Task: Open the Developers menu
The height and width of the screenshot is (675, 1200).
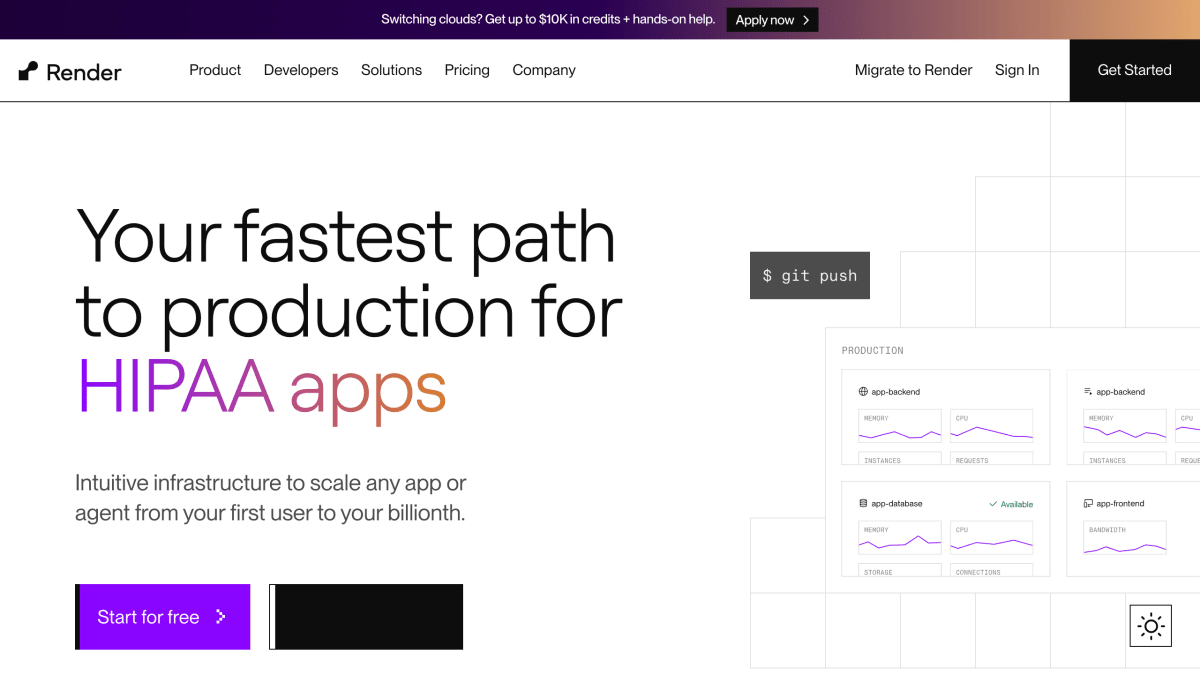Action: click(x=301, y=70)
